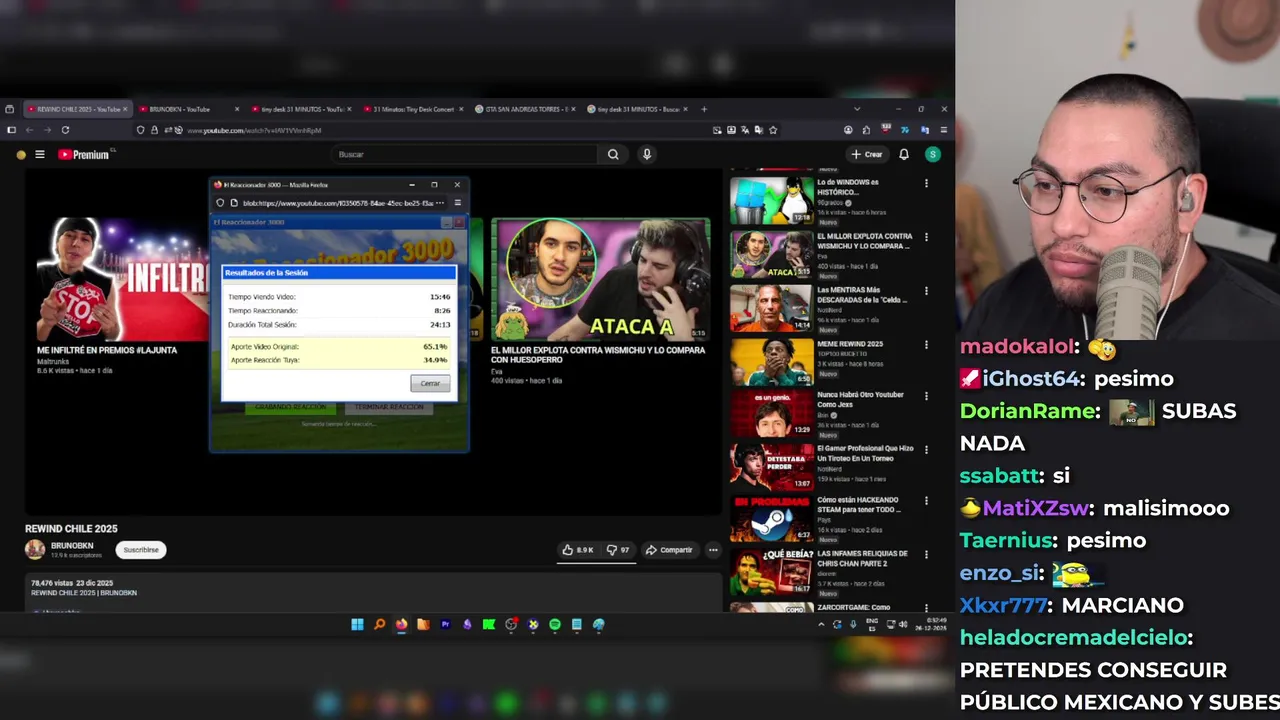Open the green S account avatar
Image resolution: width=1280 pixels, height=720 pixels.
(932, 154)
